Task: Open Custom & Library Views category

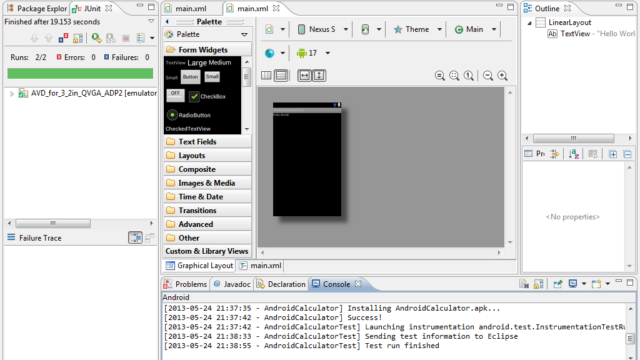Action: coord(207,251)
